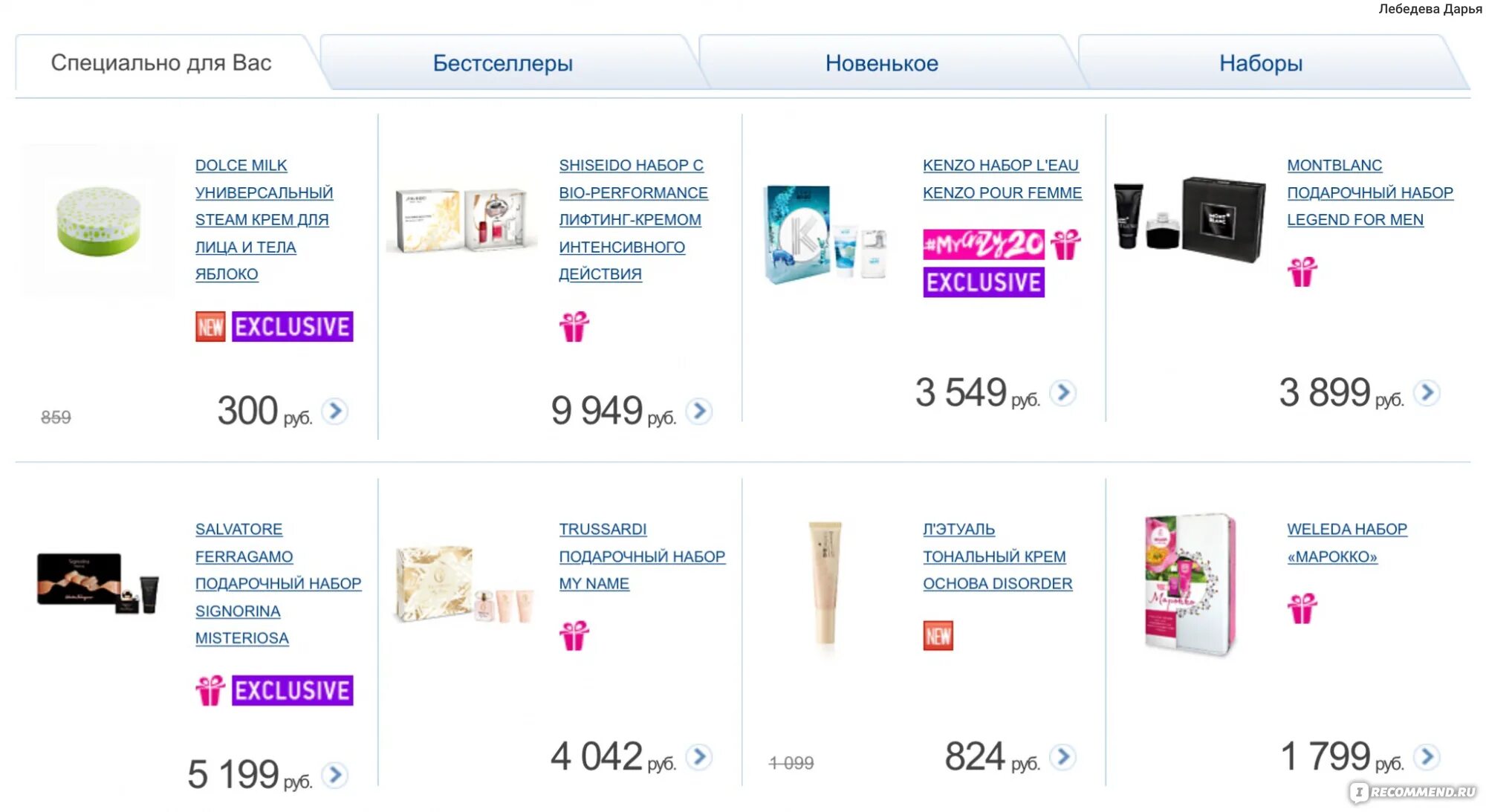
Task: Click the EXCLUSIVE badge under Salvatore Ferragamo
Action: [293, 690]
